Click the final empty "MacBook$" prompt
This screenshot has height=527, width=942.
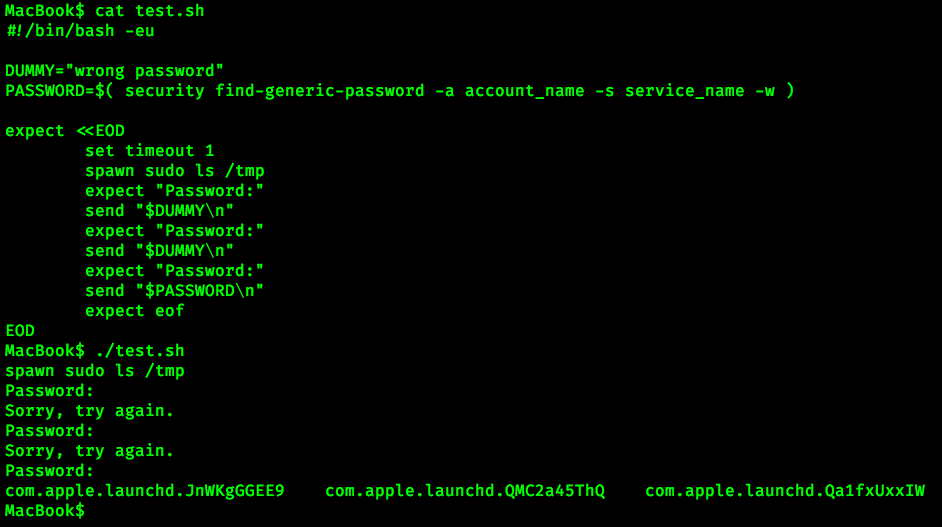(x=45, y=511)
